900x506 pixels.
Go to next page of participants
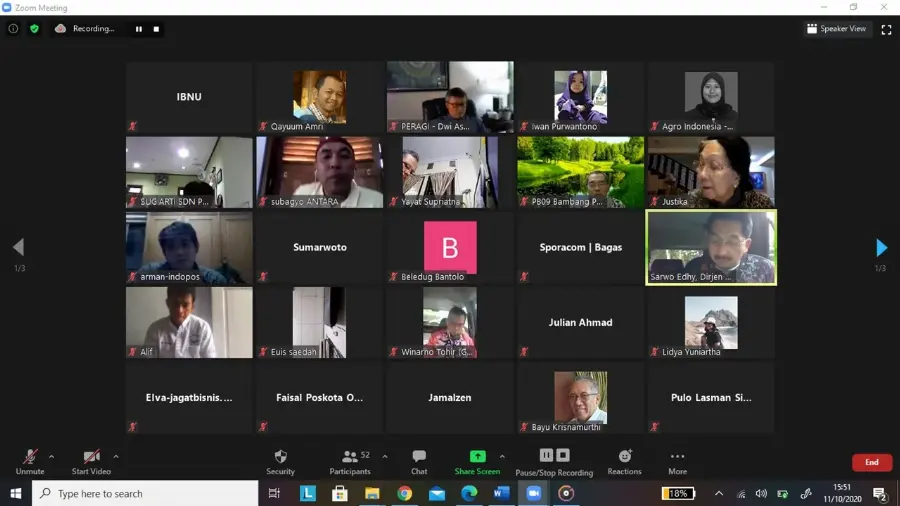pyautogui.click(x=882, y=248)
